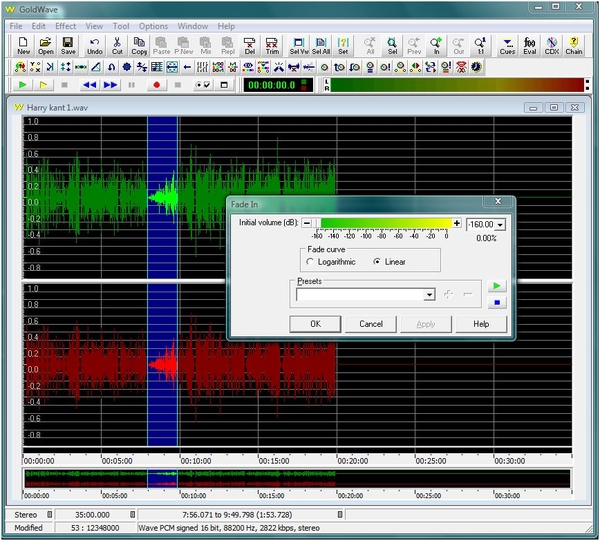
Task: Click the initial volume slider track
Action: [x=382, y=223]
